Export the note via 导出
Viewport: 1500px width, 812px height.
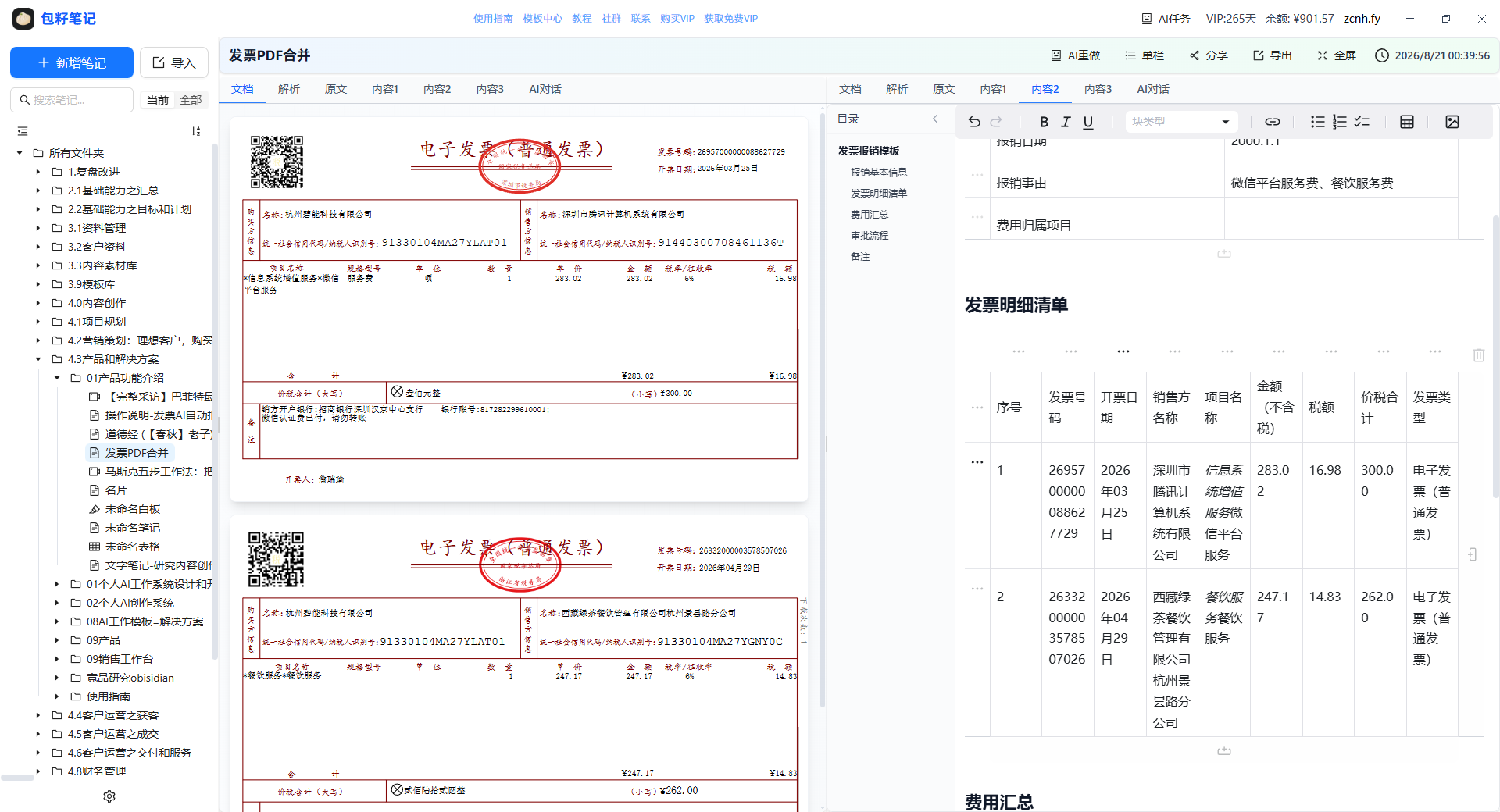[1273, 55]
